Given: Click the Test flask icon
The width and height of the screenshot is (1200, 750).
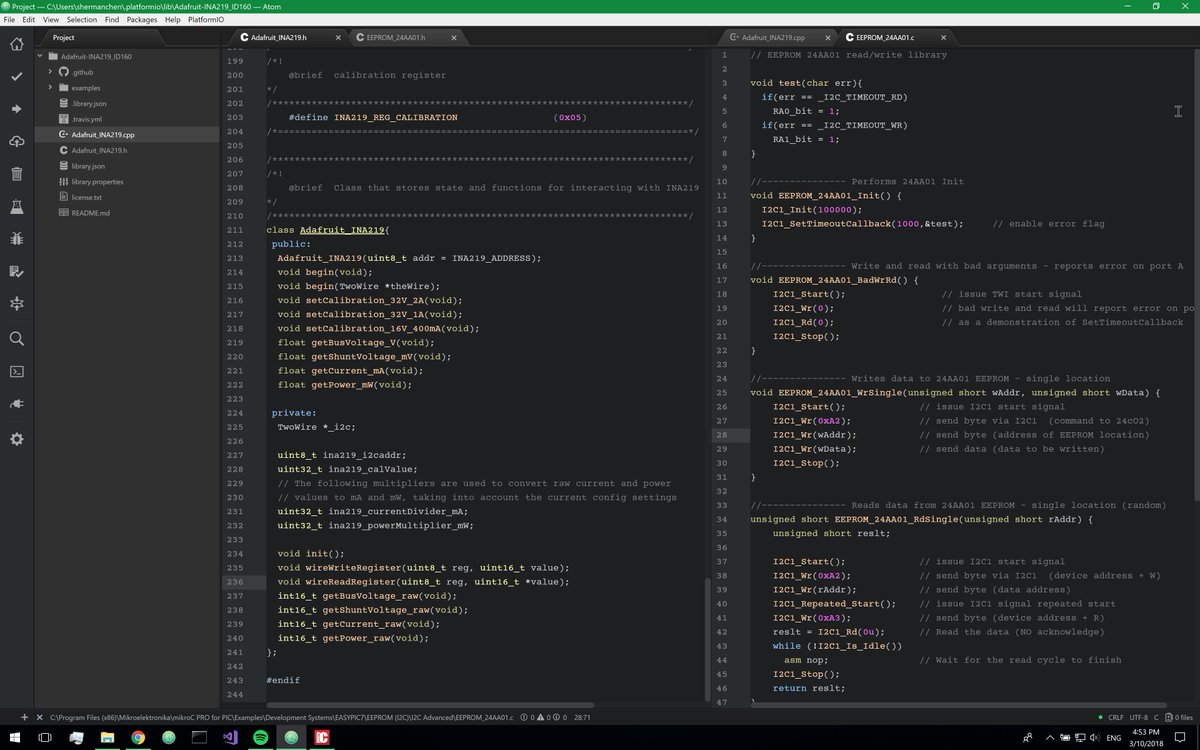Looking at the screenshot, I should pyautogui.click(x=16, y=206).
